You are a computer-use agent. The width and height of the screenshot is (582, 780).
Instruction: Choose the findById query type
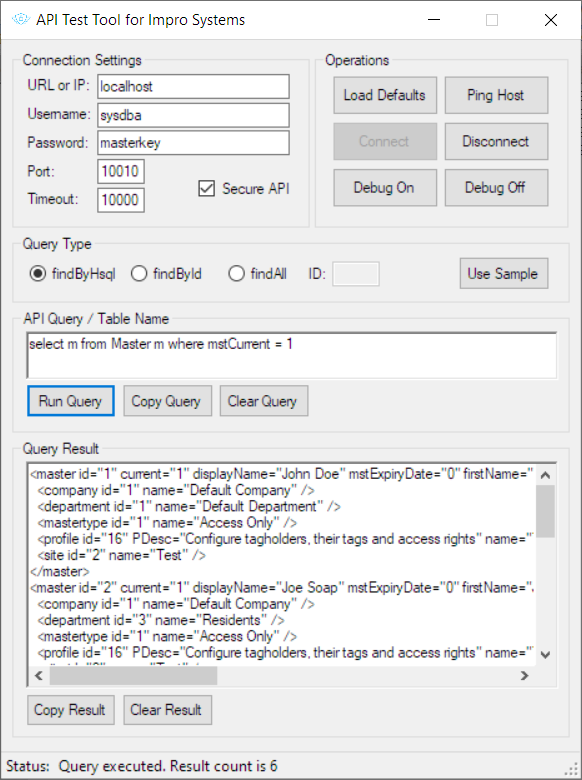click(139, 274)
